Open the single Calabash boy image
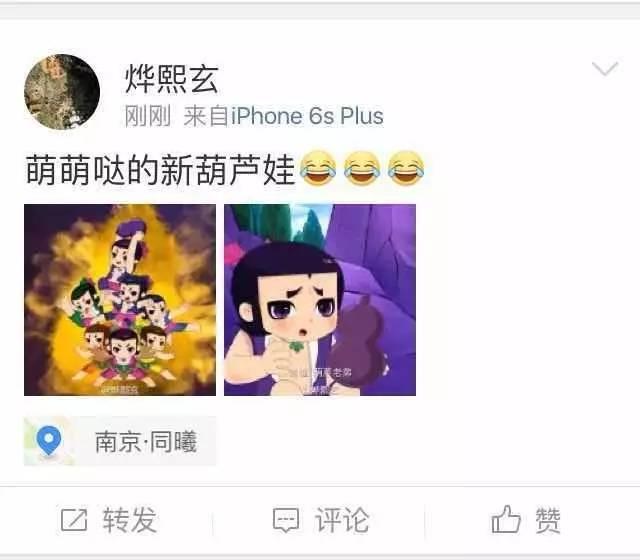640x560 pixels. (320, 300)
